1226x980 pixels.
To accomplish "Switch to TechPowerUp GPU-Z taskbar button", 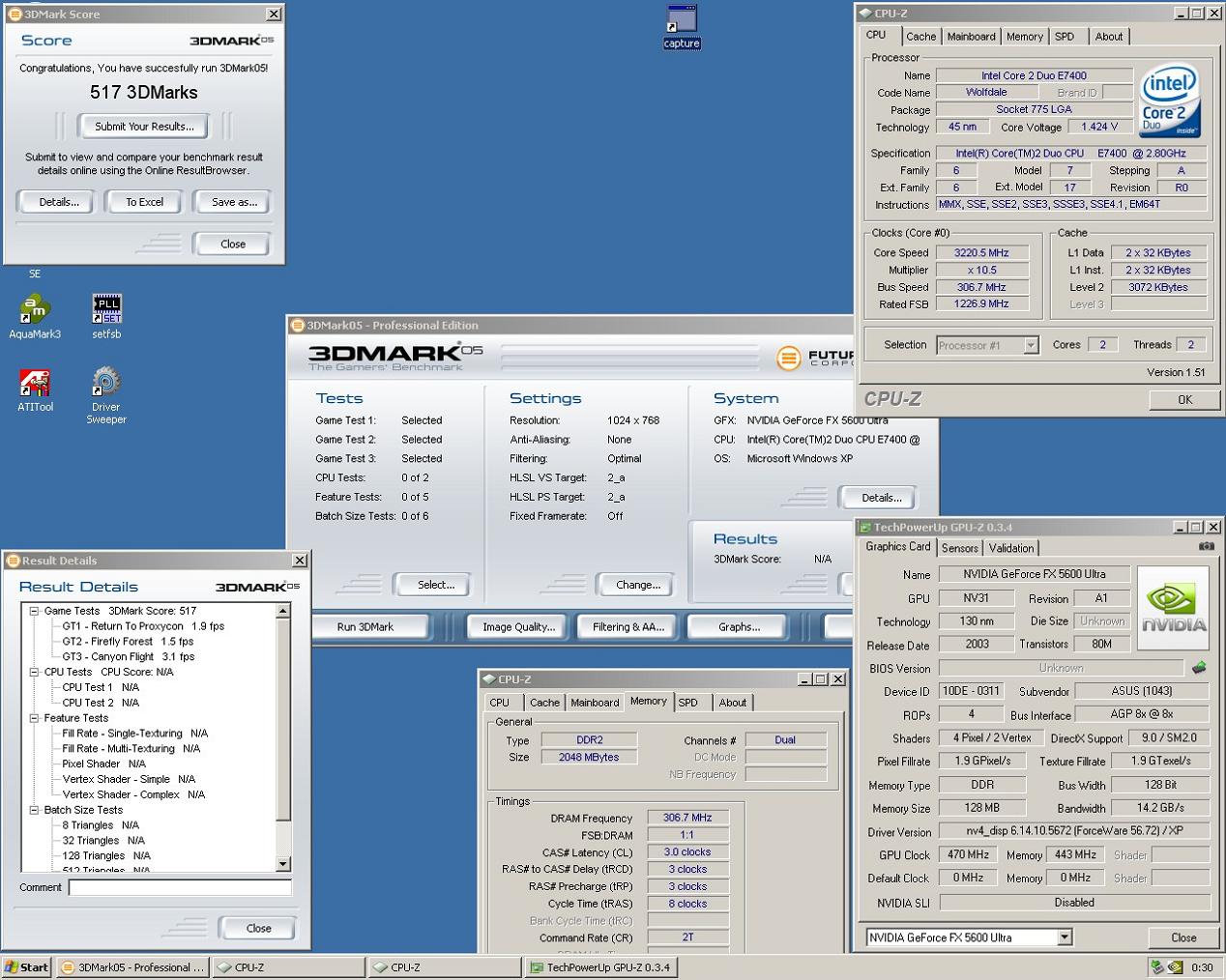I will coord(599,966).
